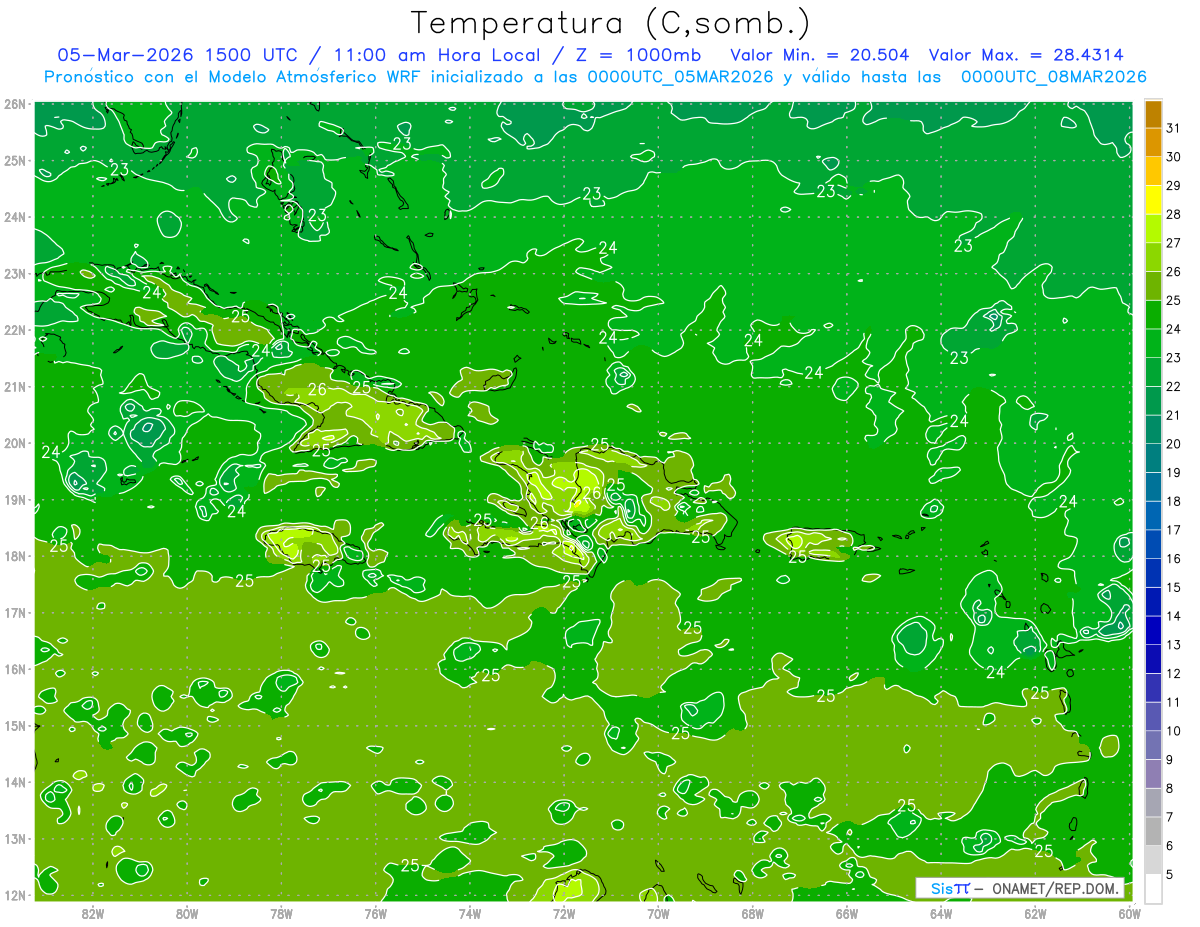Click the colorbar label "5"
Viewport: 1200px width, 927px height.
tap(1171, 875)
